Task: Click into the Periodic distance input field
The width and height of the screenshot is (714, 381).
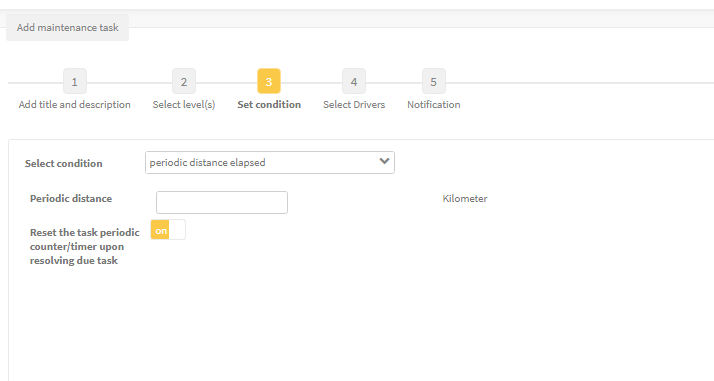Action: tap(222, 203)
